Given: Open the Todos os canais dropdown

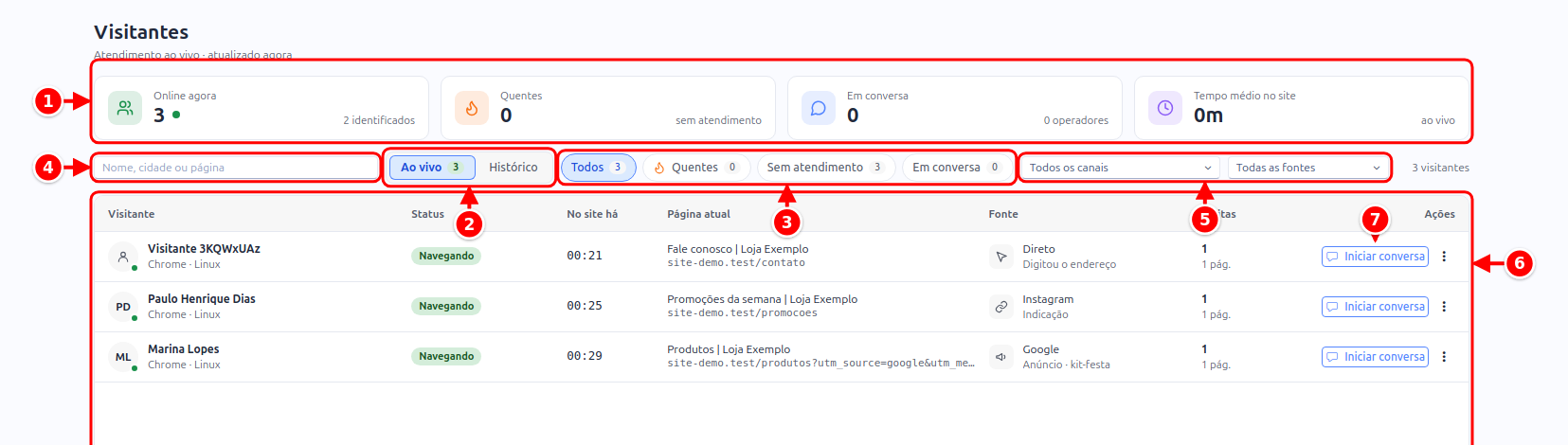Looking at the screenshot, I should pos(1121,168).
